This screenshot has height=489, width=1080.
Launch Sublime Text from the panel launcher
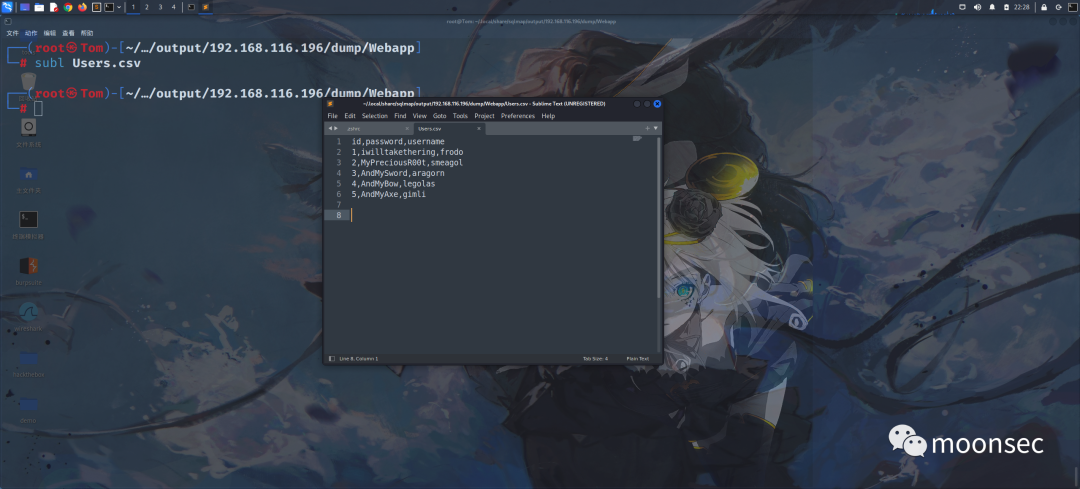pos(97,7)
